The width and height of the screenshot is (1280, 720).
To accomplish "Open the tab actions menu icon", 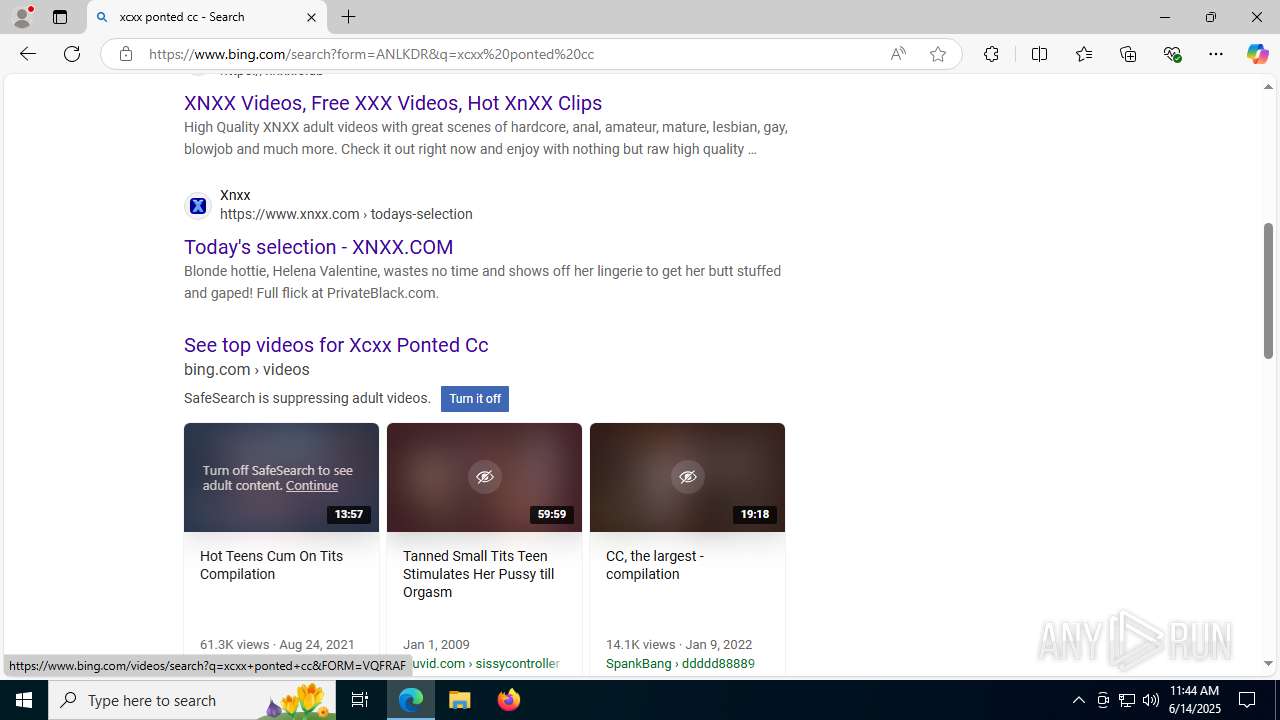I will pos(60,17).
